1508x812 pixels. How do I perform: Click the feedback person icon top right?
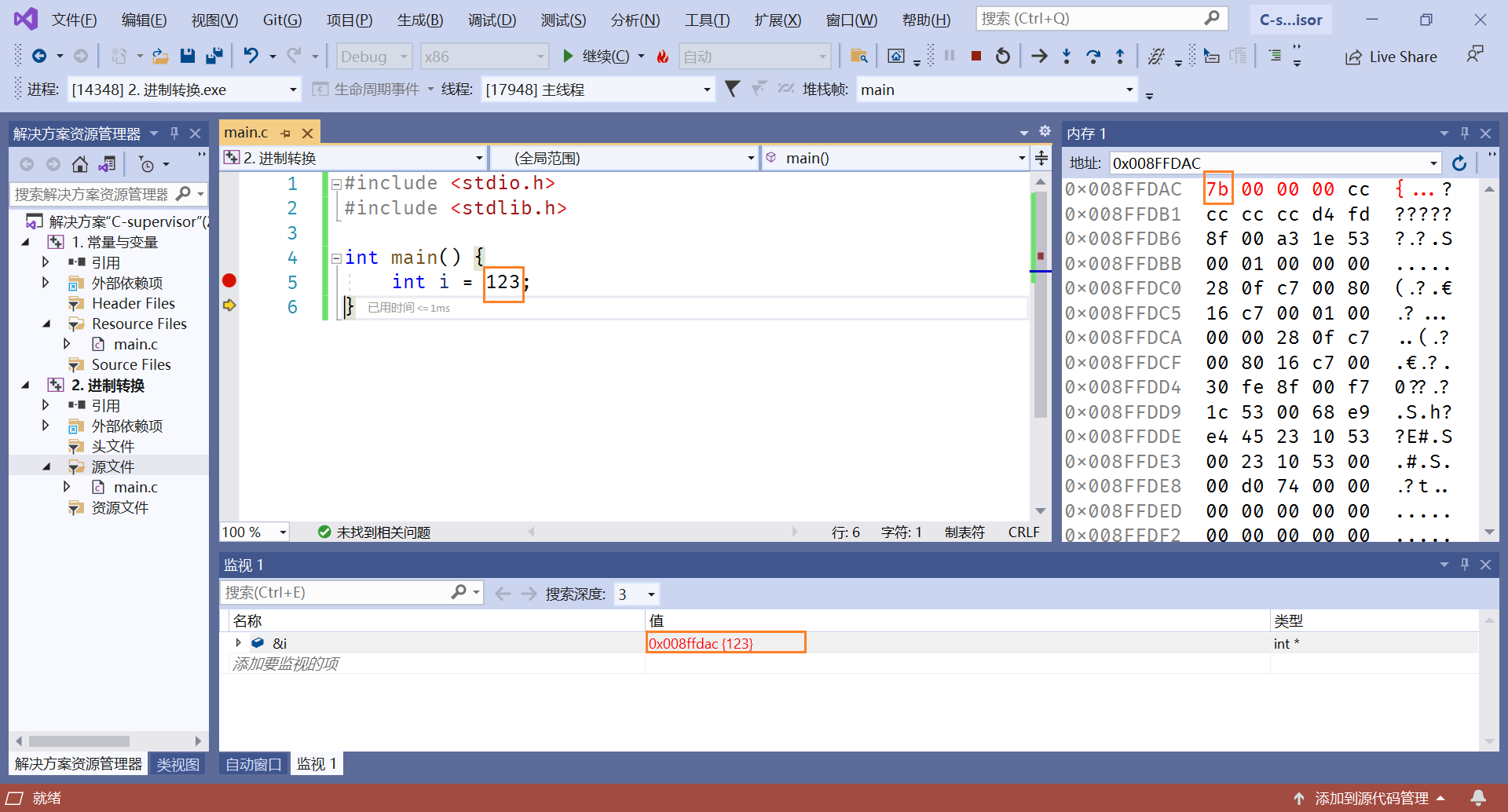pos(1475,54)
